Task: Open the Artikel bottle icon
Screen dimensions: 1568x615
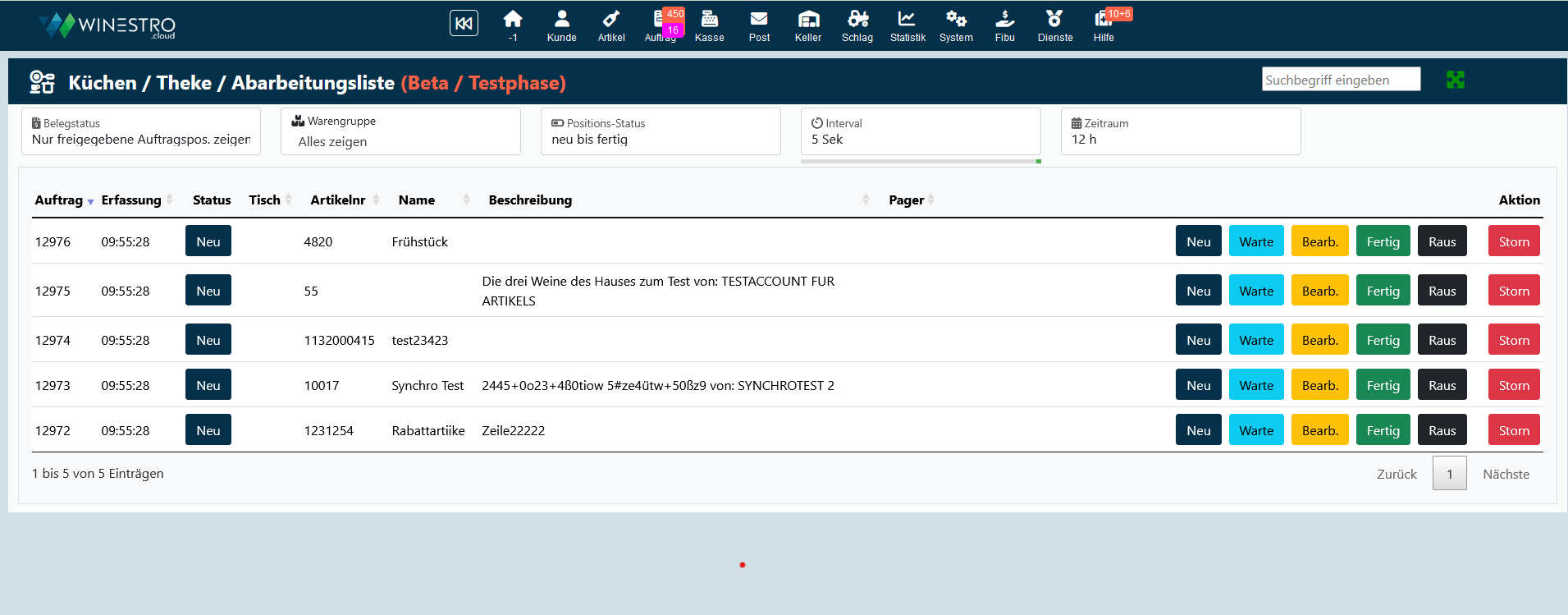Action: coord(611,20)
